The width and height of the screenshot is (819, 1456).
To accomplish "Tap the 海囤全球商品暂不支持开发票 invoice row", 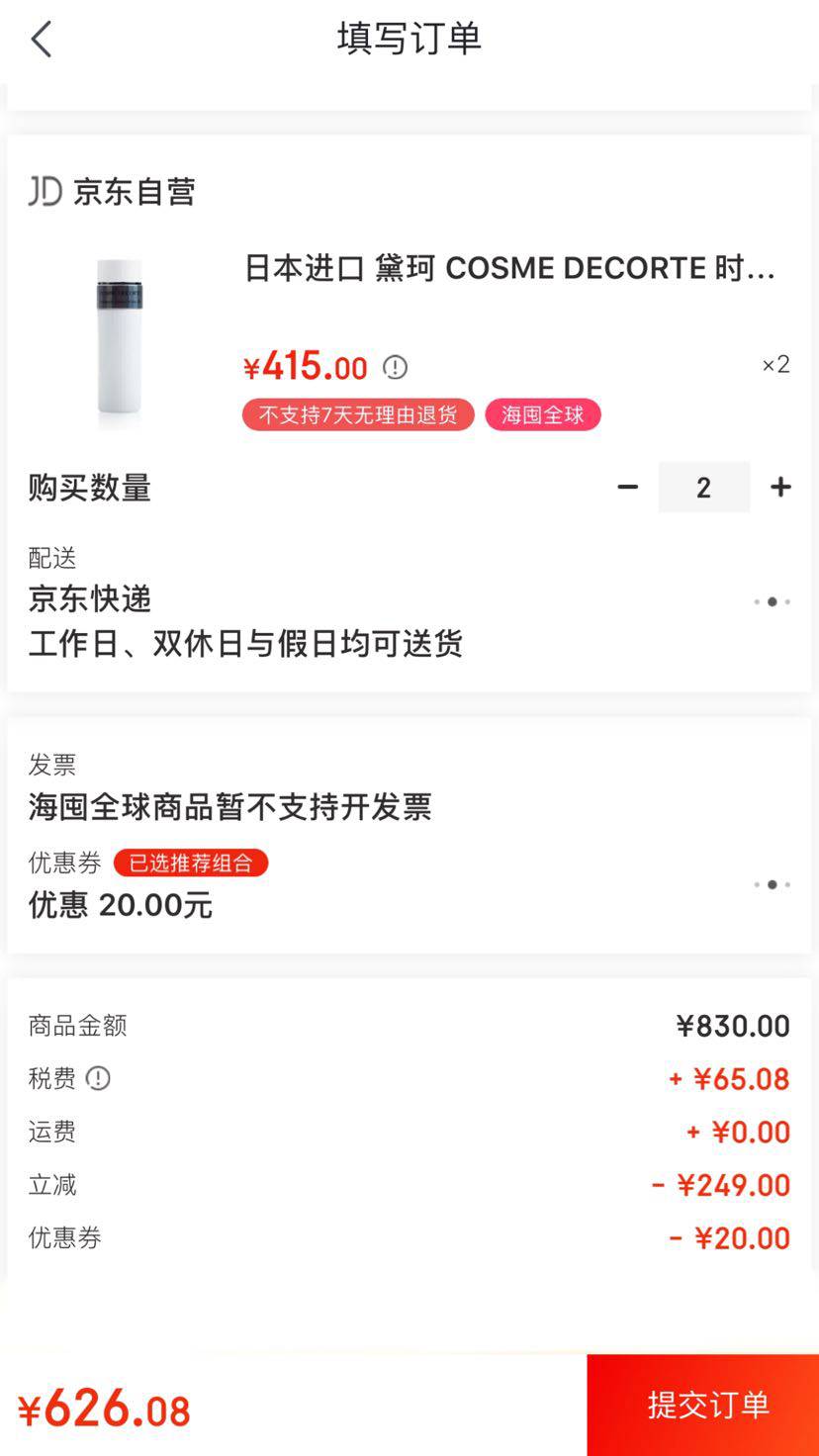I will click(229, 807).
